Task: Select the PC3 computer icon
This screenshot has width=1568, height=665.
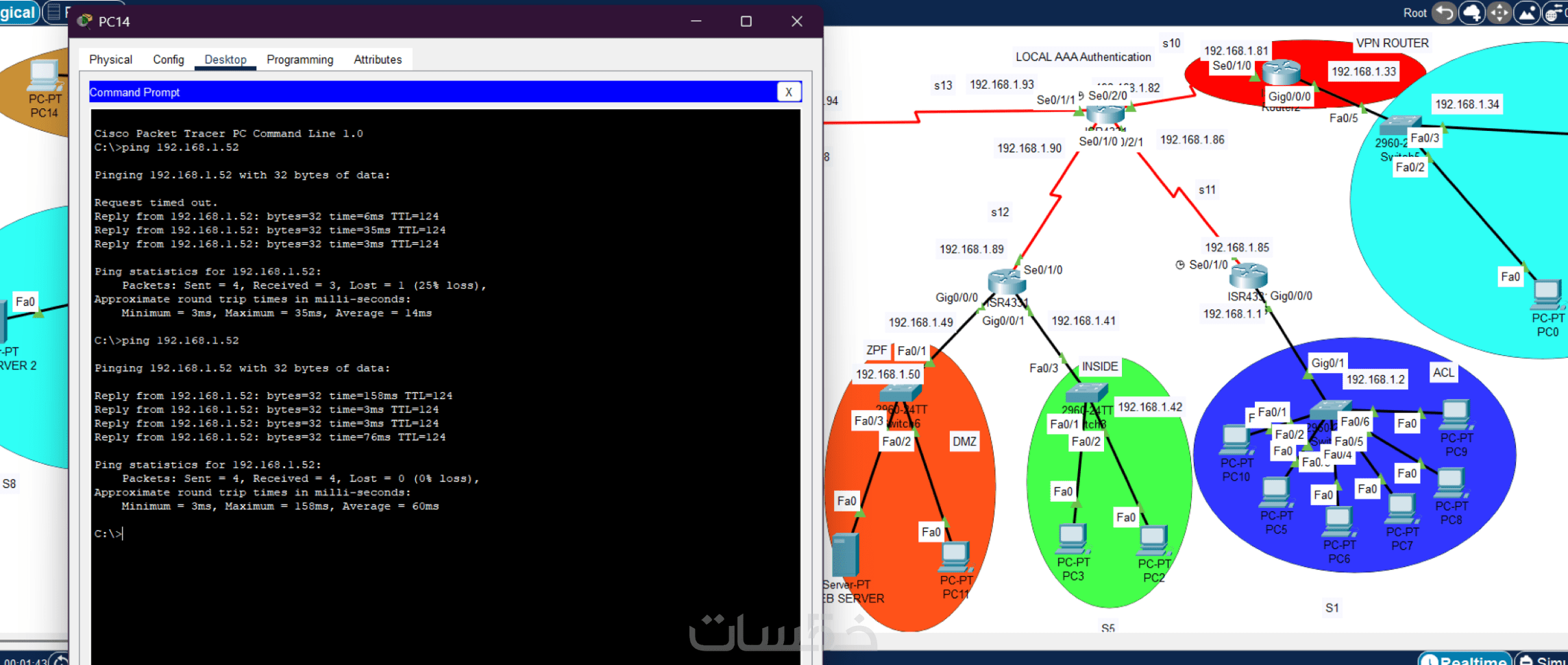Action: (1073, 539)
